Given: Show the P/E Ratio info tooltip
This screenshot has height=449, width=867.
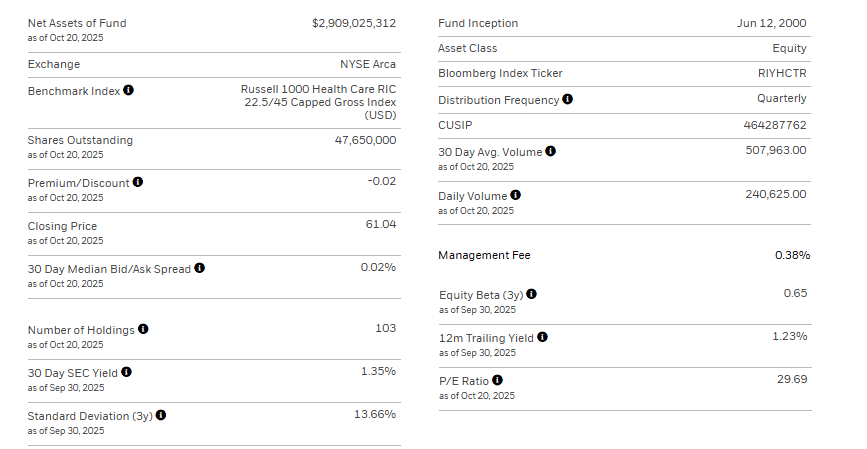Looking at the screenshot, I should 498,380.
